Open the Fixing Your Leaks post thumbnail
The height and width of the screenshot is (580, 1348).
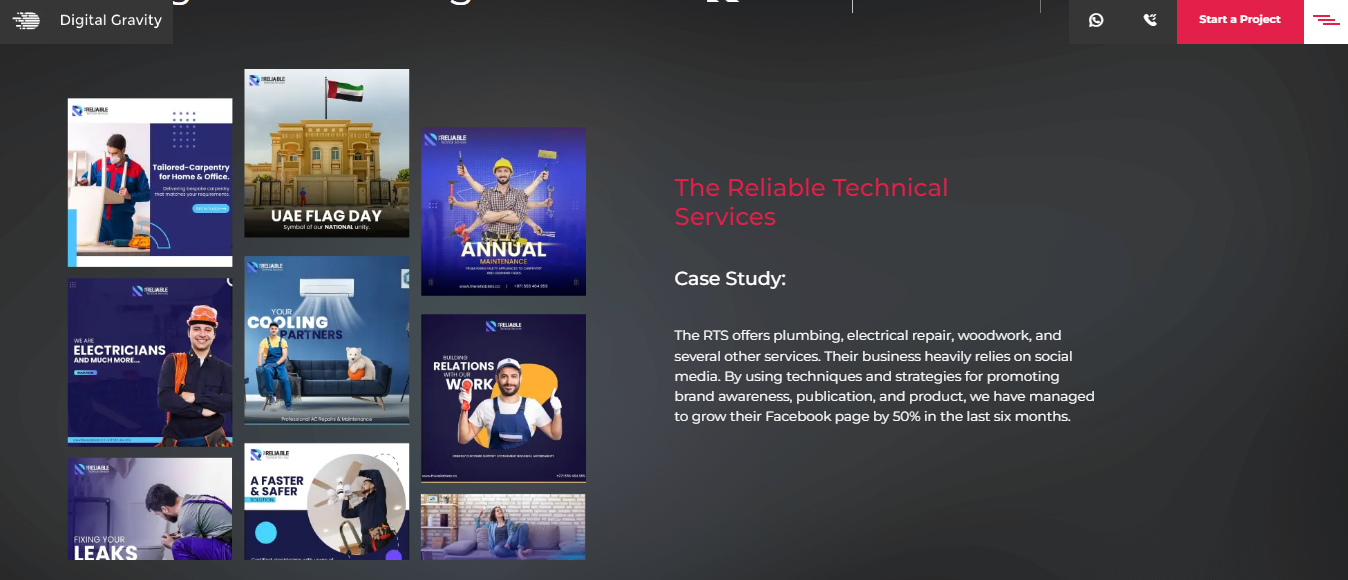150,508
